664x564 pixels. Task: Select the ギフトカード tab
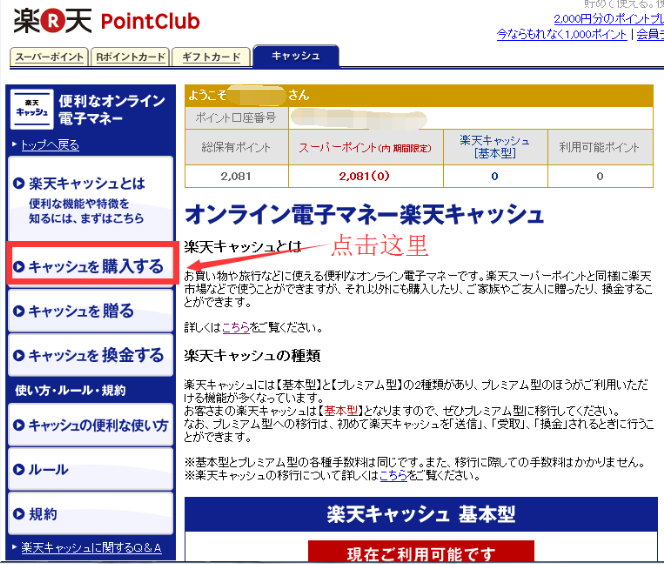tap(211, 57)
